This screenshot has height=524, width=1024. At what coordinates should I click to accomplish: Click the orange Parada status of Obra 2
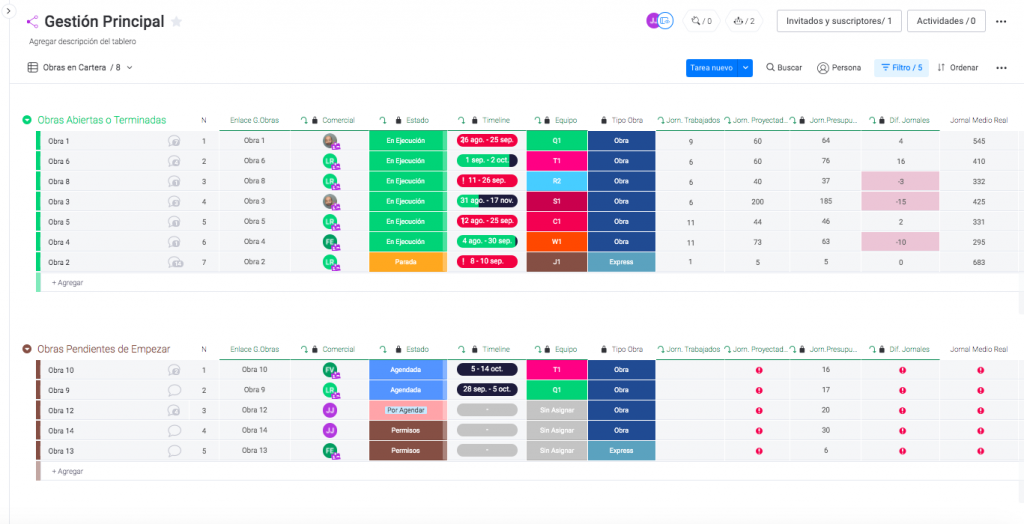pyautogui.click(x=406, y=262)
